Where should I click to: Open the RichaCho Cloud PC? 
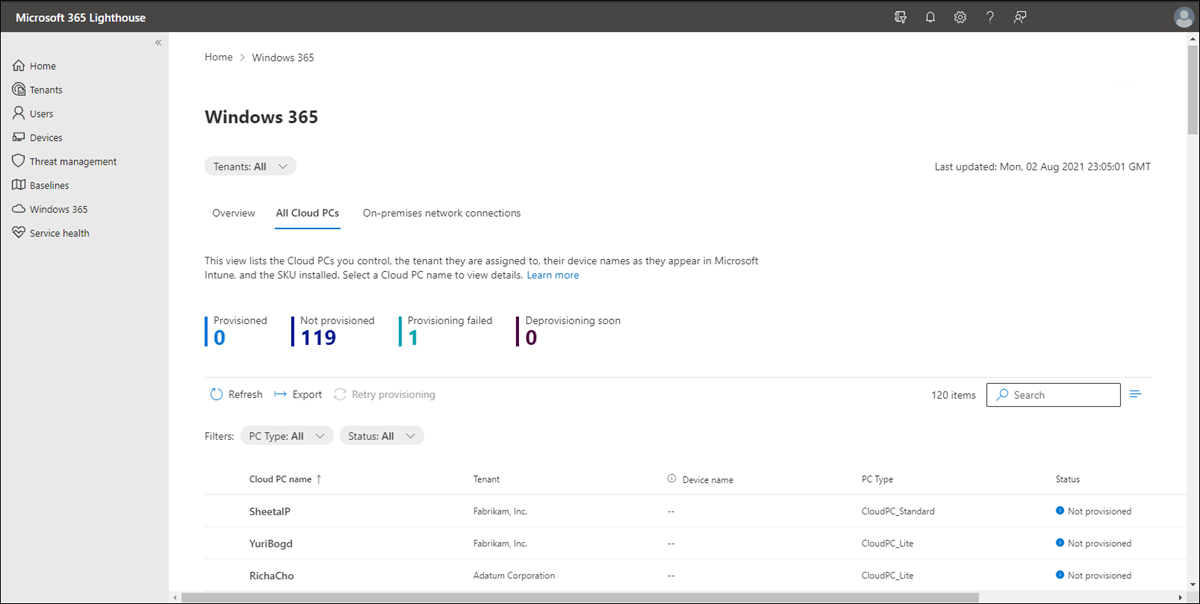pos(271,576)
